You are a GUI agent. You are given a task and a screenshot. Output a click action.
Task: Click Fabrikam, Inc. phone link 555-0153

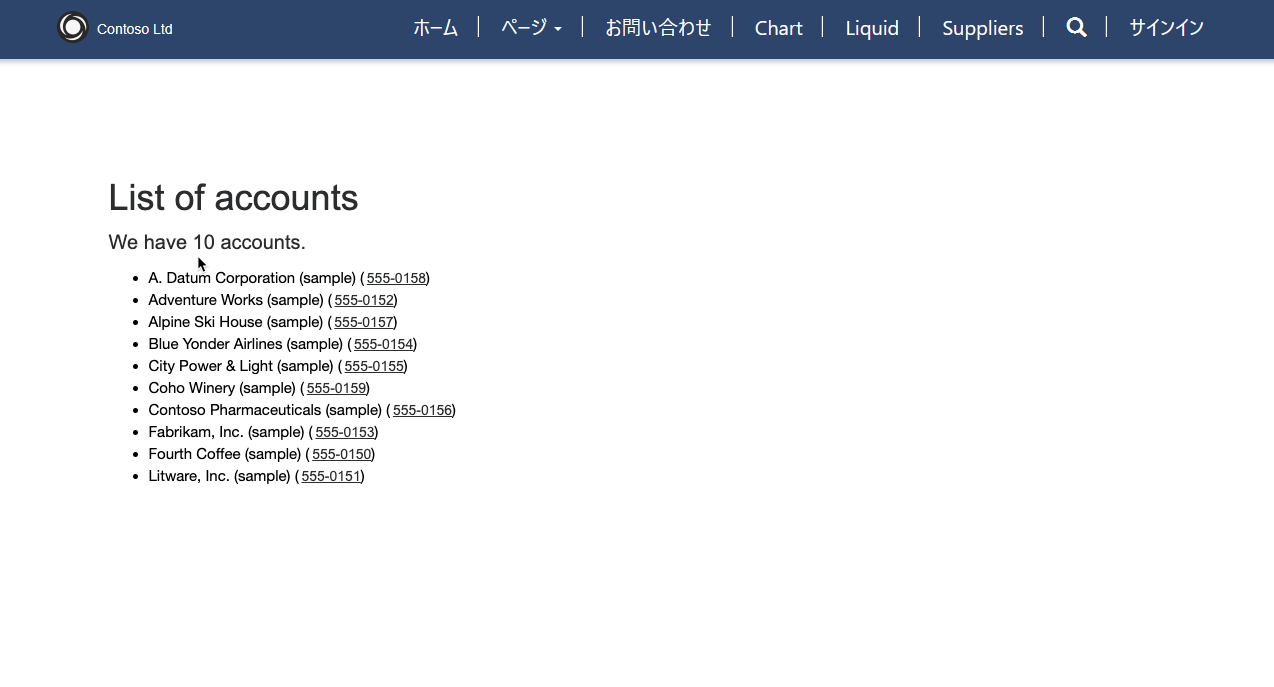point(345,432)
